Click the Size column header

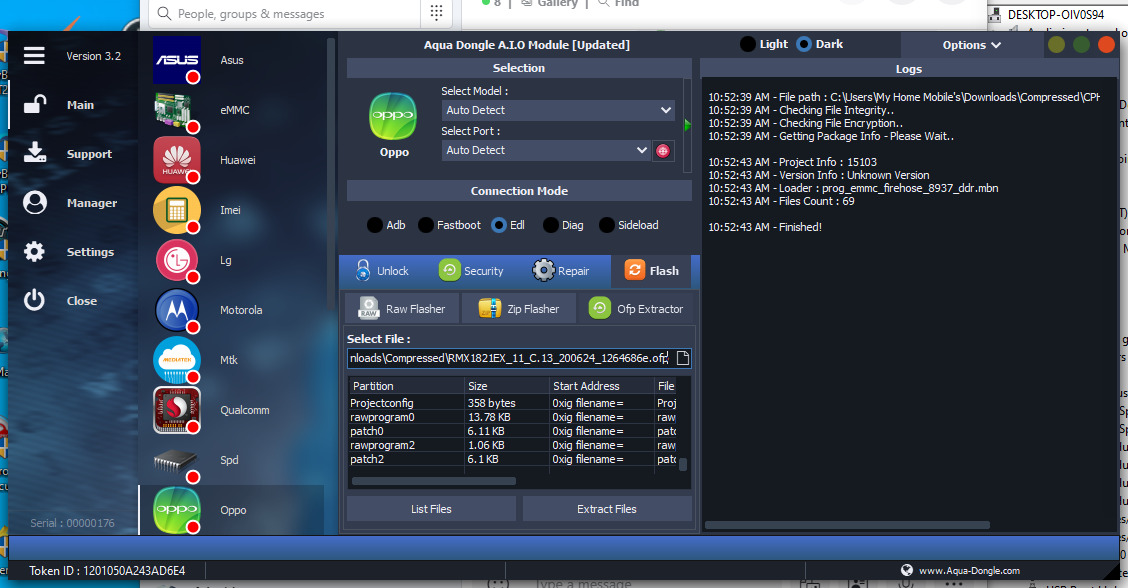(506, 386)
